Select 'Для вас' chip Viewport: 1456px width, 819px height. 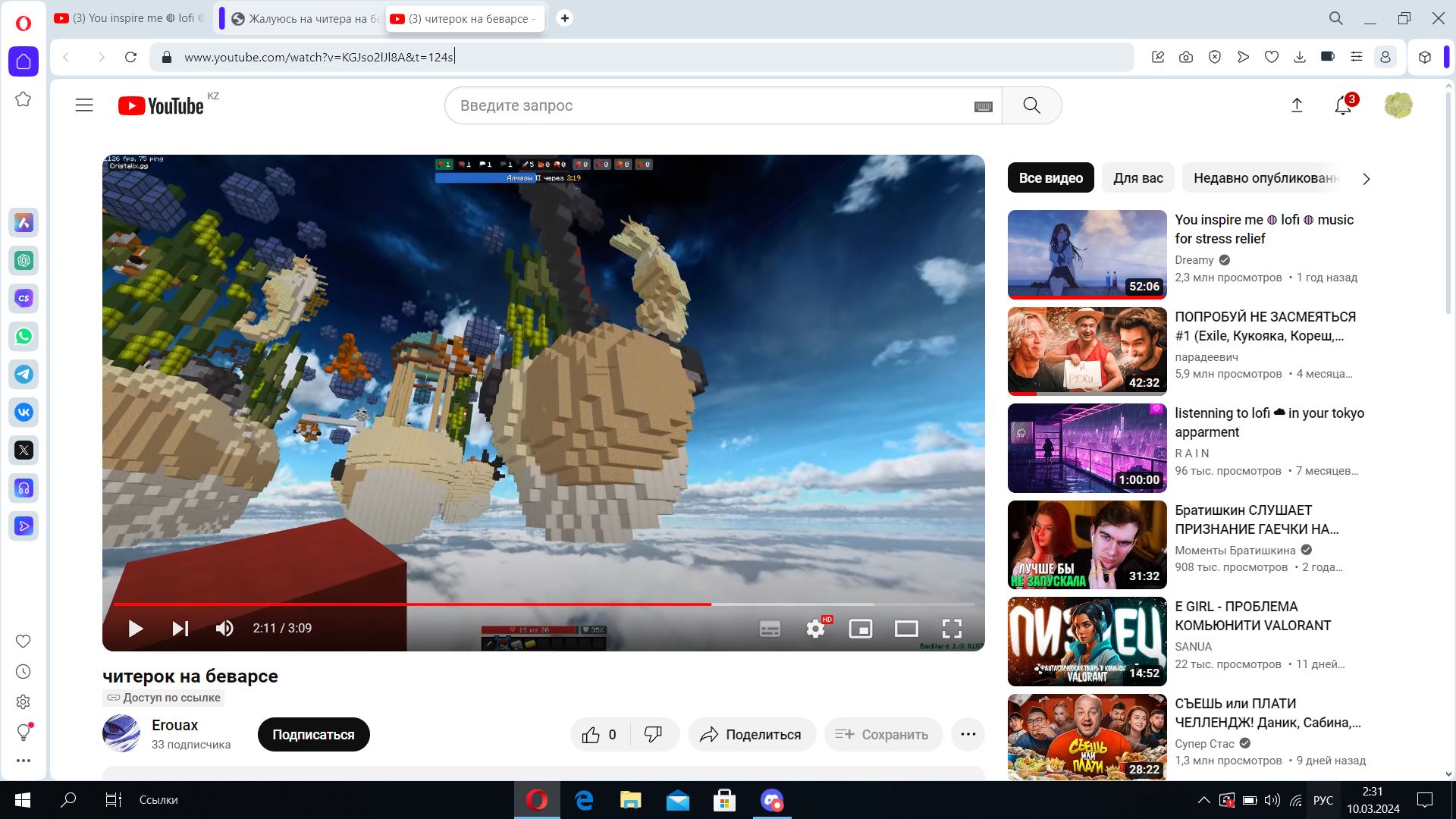pyautogui.click(x=1137, y=178)
